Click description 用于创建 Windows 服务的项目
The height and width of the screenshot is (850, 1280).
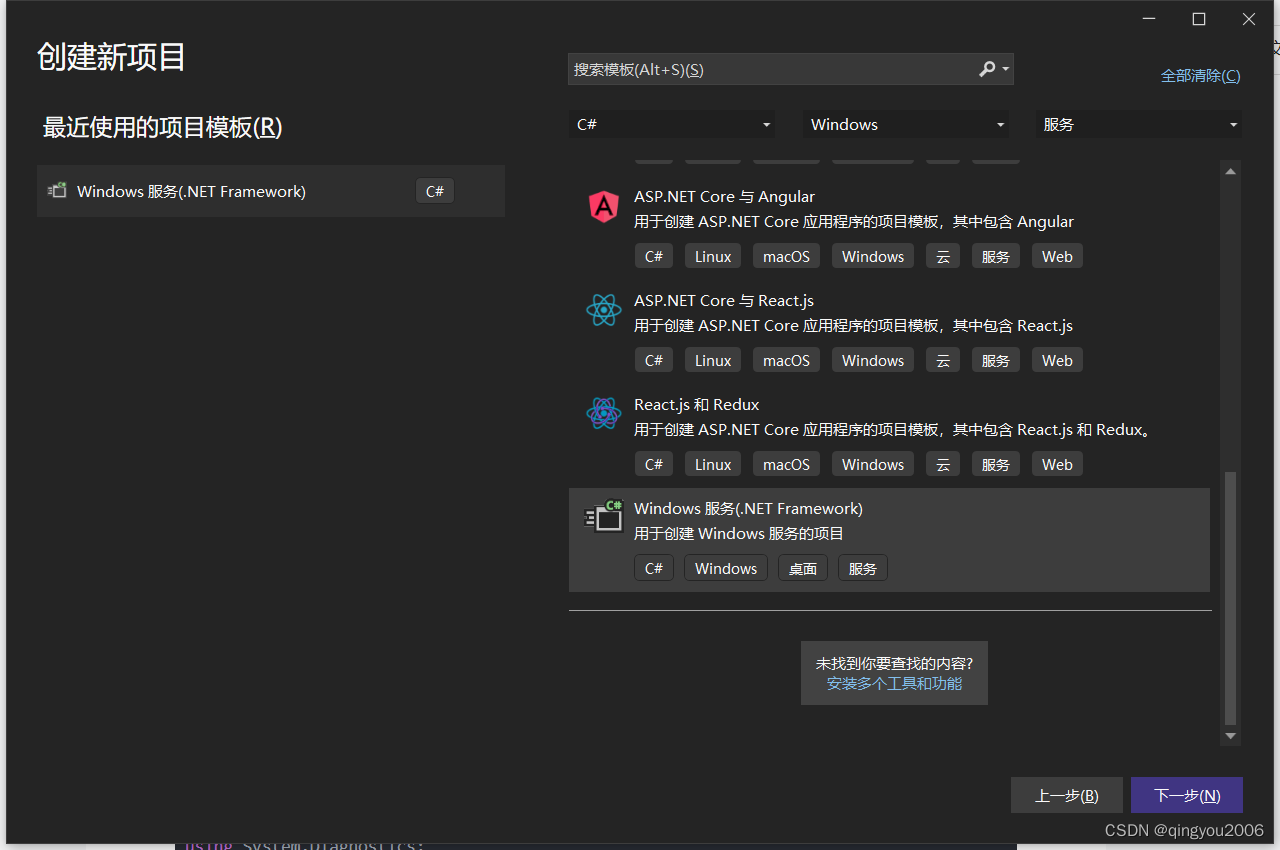[739, 534]
